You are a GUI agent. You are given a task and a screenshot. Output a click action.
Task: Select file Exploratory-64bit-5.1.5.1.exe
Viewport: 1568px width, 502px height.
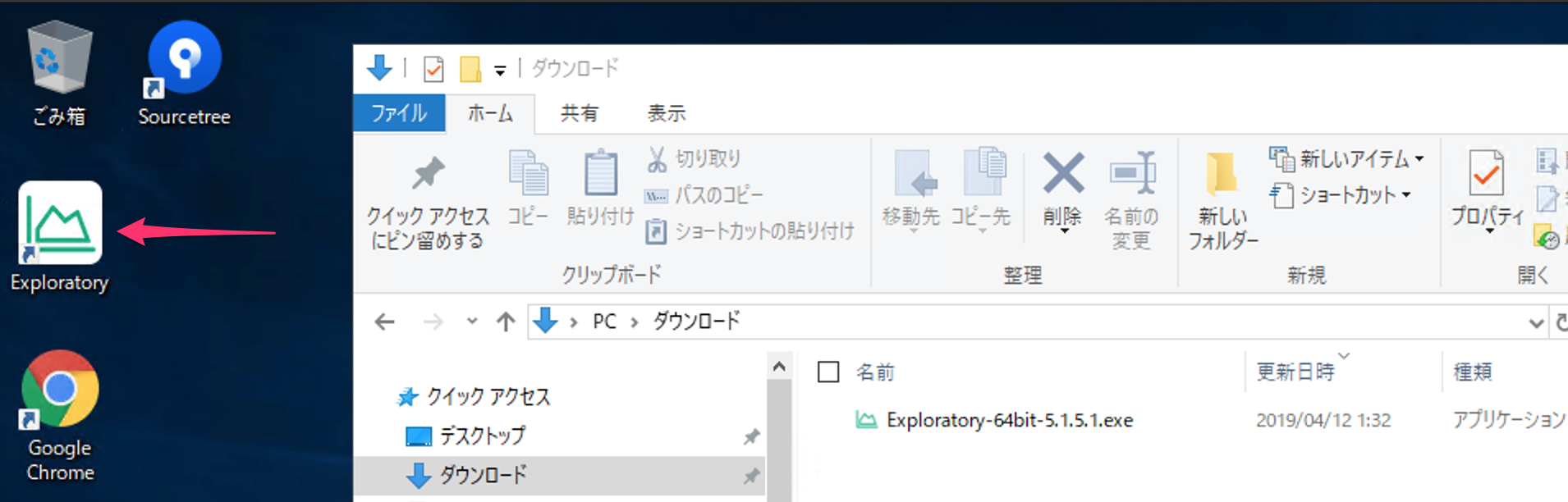click(x=1010, y=420)
